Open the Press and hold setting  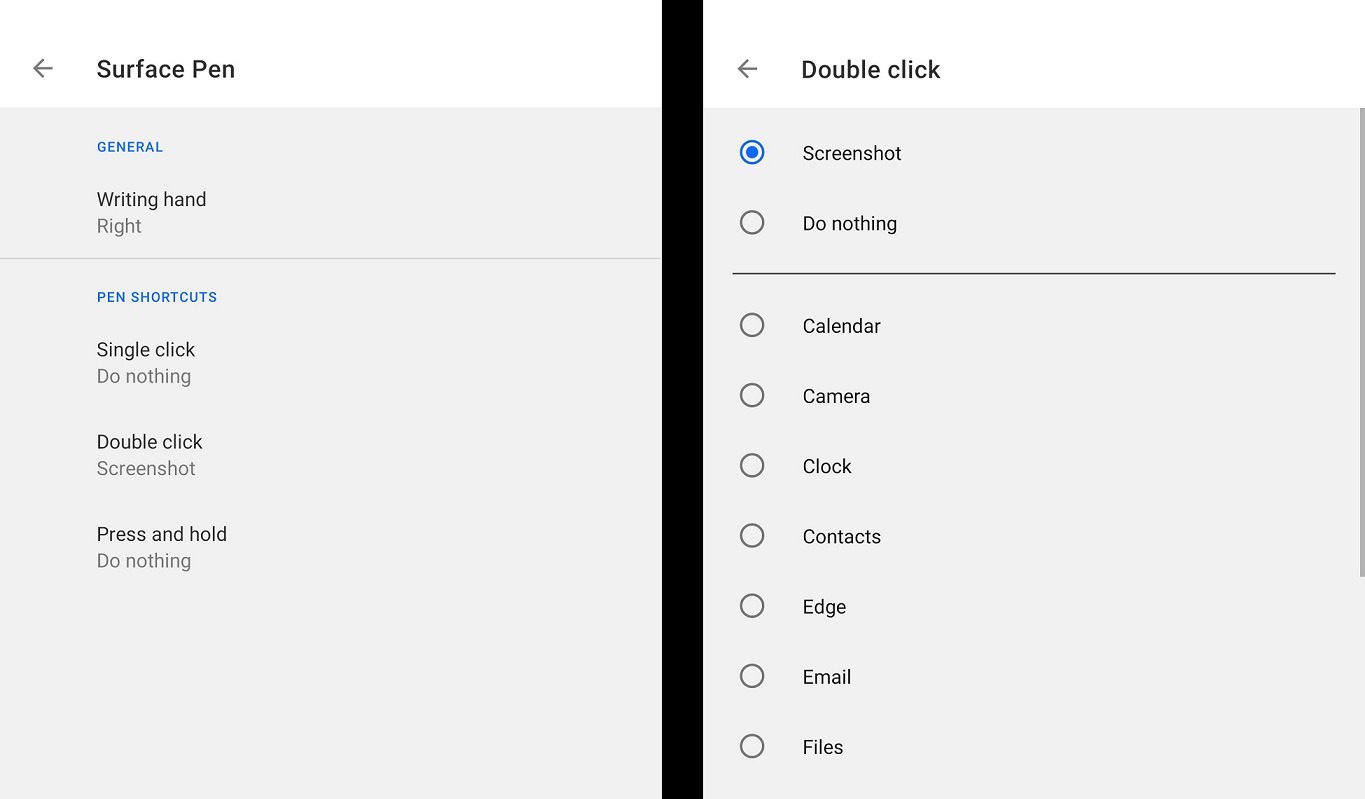tap(161, 546)
